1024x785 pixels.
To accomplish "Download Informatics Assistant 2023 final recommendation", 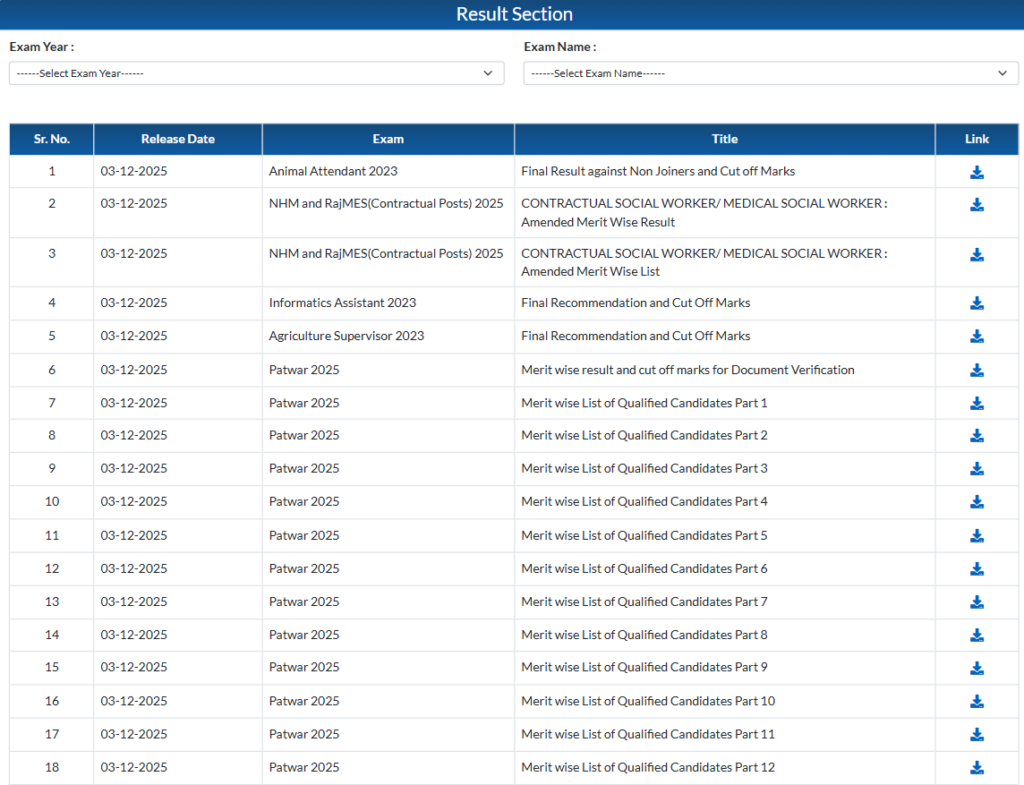I will pos(977,303).
